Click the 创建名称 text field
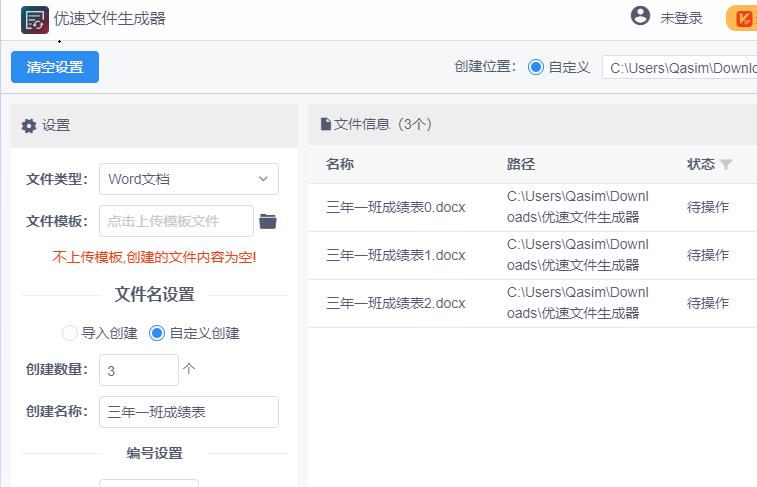The width and height of the screenshot is (757, 487). (x=188, y=412)
